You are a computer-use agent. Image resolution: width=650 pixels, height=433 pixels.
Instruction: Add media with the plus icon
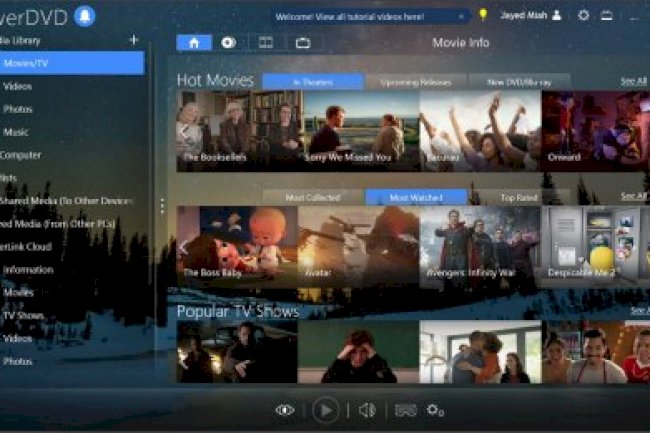tap(134, 40)
